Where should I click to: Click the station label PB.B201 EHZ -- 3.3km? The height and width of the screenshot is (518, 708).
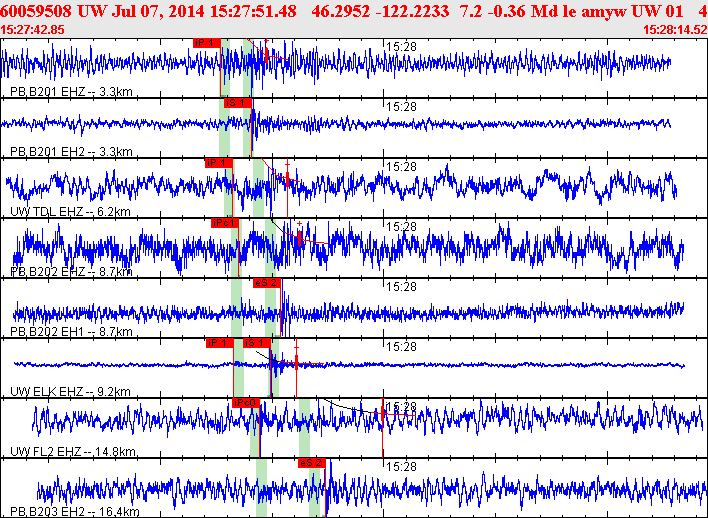click(71, 92)
